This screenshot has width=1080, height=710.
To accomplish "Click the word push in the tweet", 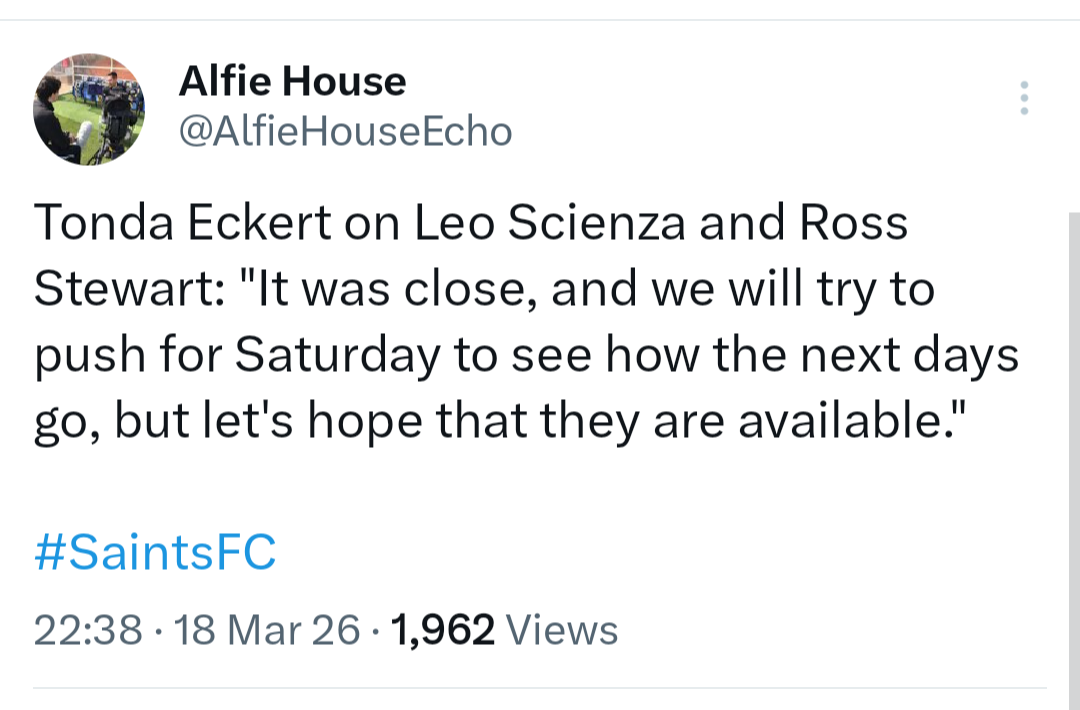I will point(85,357).
